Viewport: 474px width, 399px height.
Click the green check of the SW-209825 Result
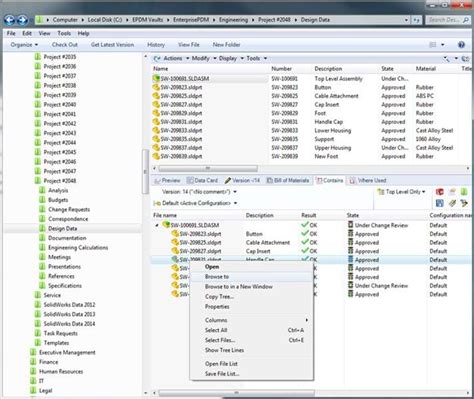point(305,242)
